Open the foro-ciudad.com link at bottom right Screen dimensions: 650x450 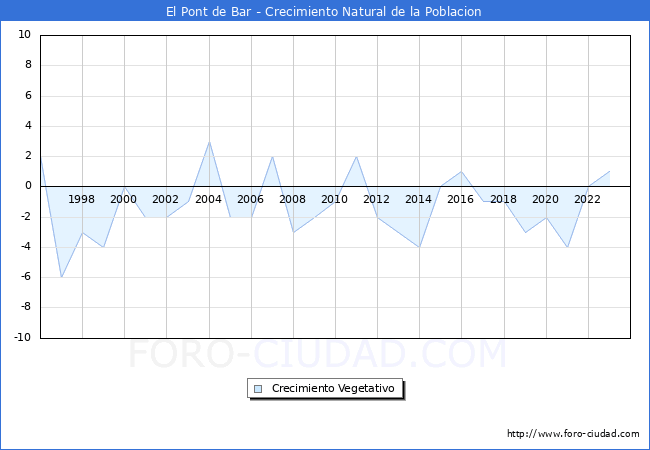tap(573, 434)
